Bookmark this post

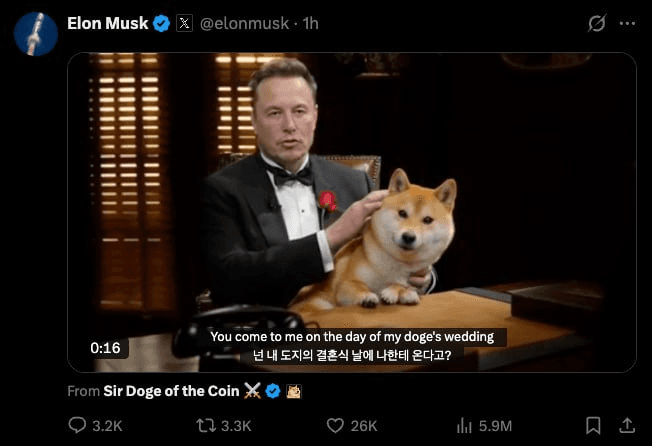(593, 425)
